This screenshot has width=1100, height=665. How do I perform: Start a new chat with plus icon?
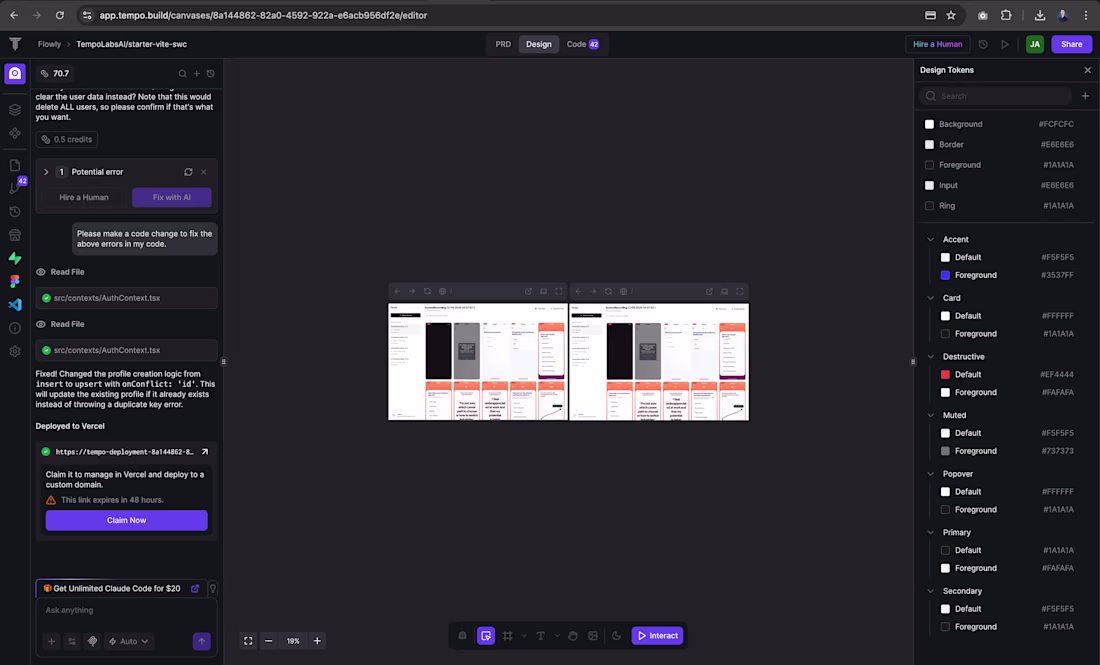[196, 73]
